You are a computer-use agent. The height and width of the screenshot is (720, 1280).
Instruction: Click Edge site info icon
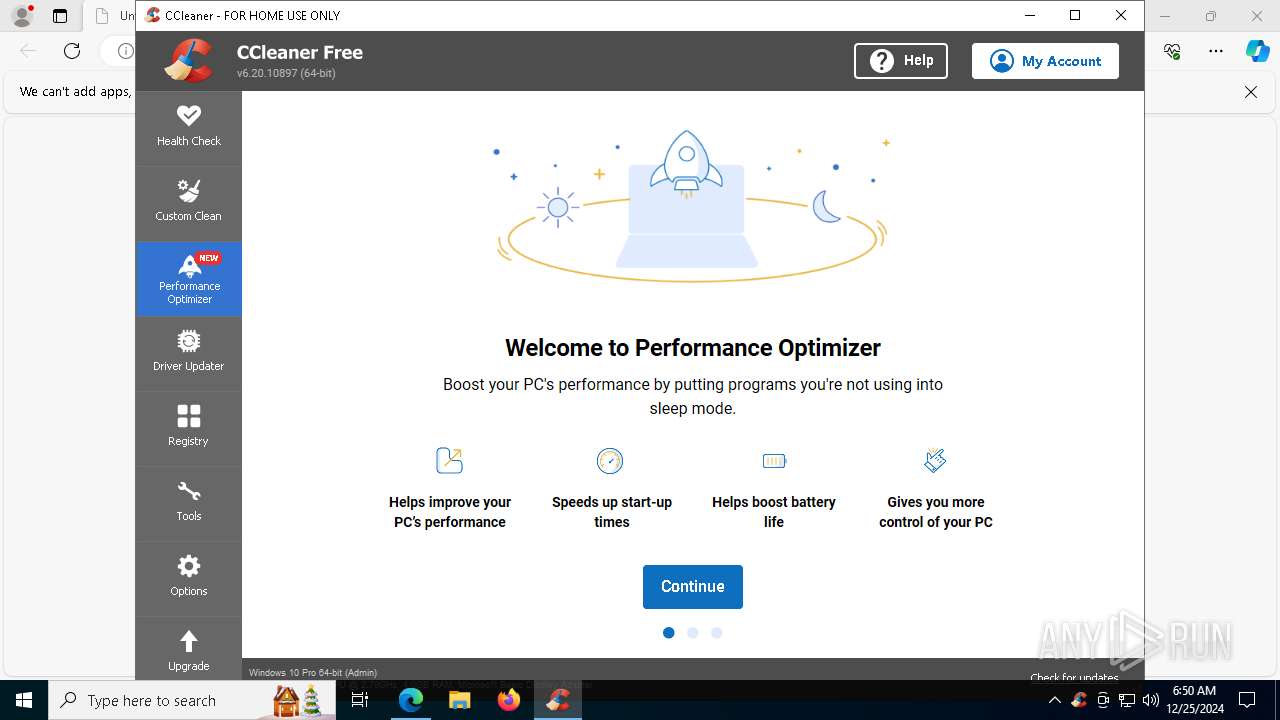[125, 51]
